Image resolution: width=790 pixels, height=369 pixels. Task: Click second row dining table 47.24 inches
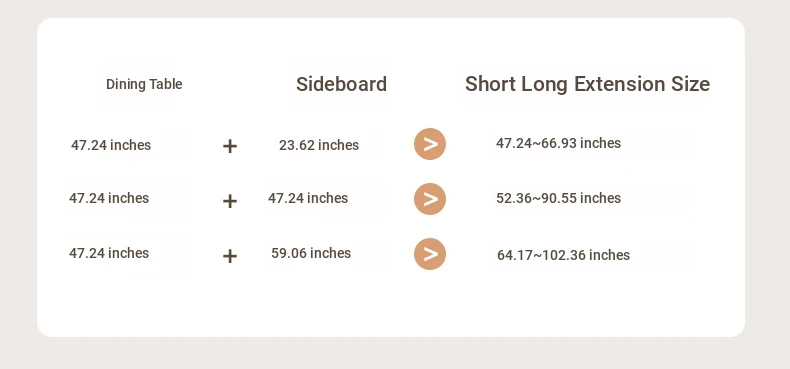tap(109, 198)
